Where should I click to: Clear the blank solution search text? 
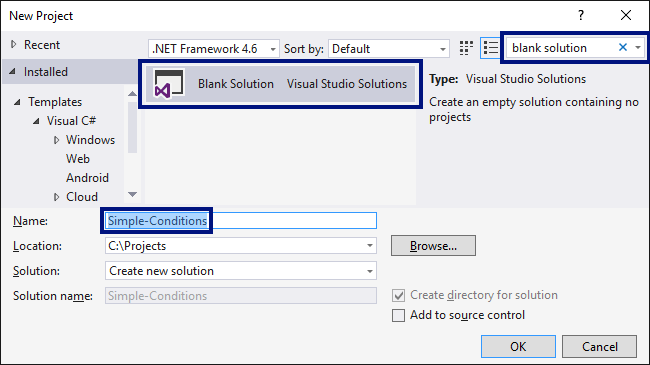(623, 47)
